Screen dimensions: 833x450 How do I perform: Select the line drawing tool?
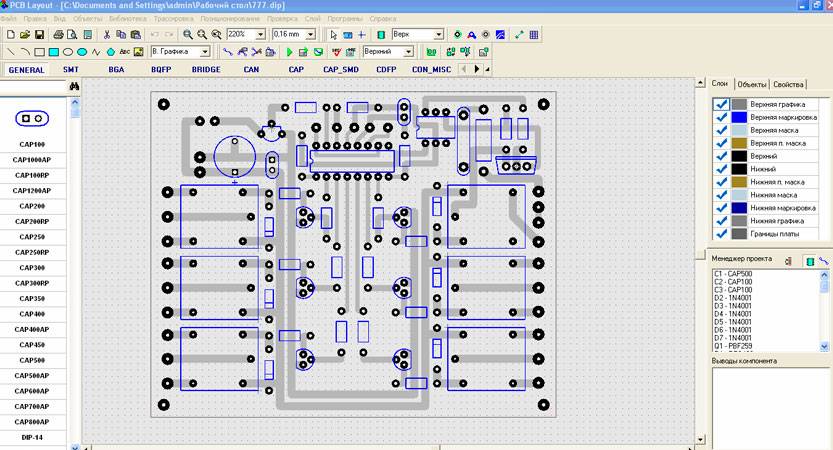pos(11,52)
